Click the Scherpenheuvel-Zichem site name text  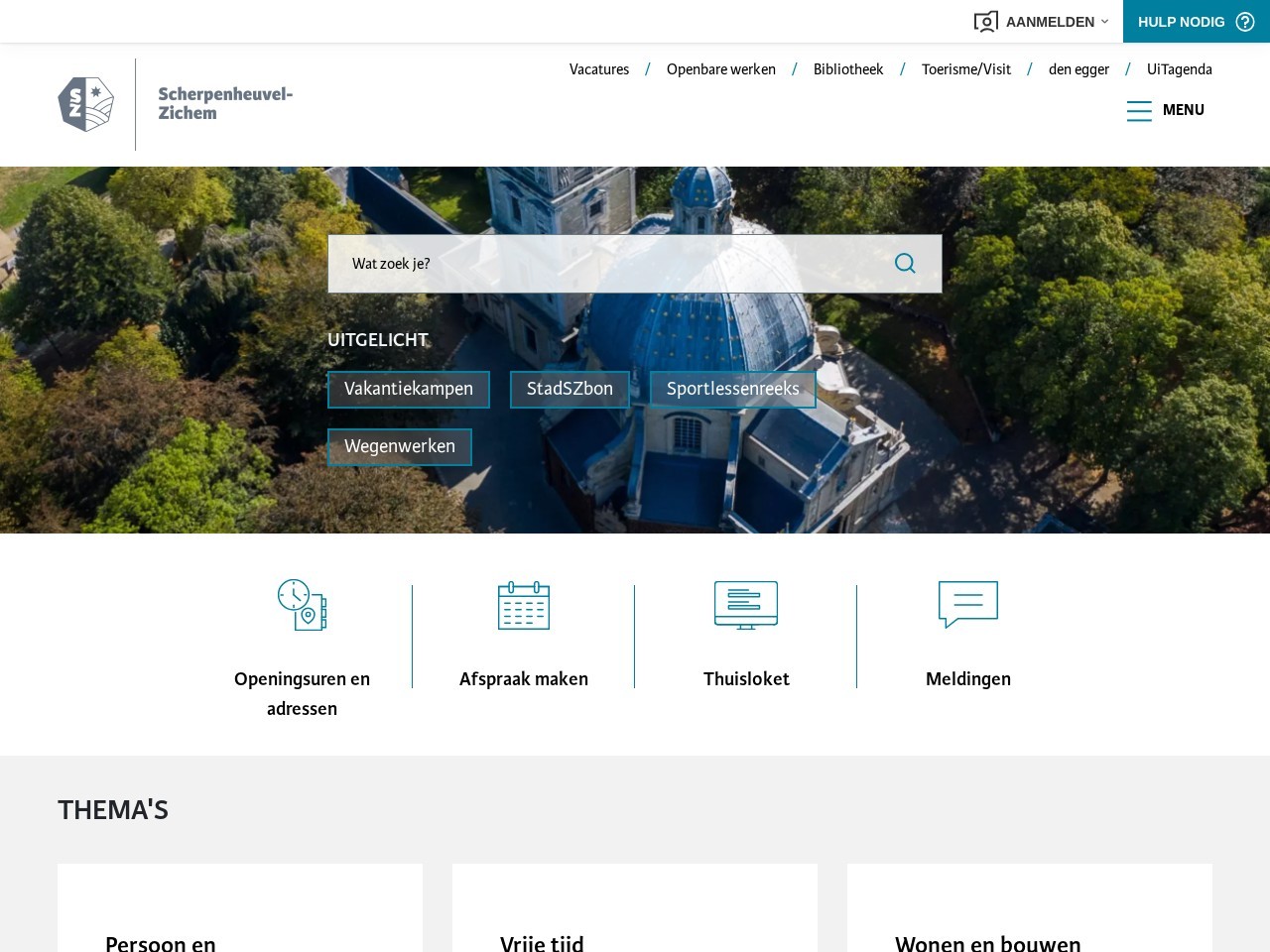(x=225, y=103)
